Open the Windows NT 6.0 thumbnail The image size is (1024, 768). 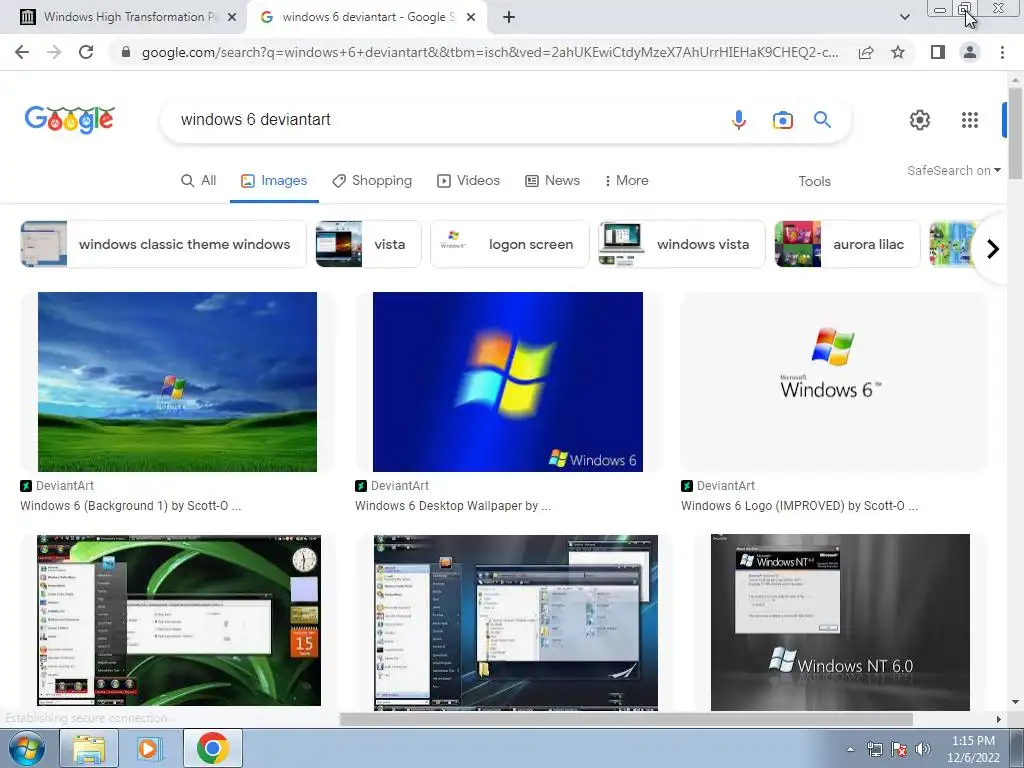pos(840,622)
